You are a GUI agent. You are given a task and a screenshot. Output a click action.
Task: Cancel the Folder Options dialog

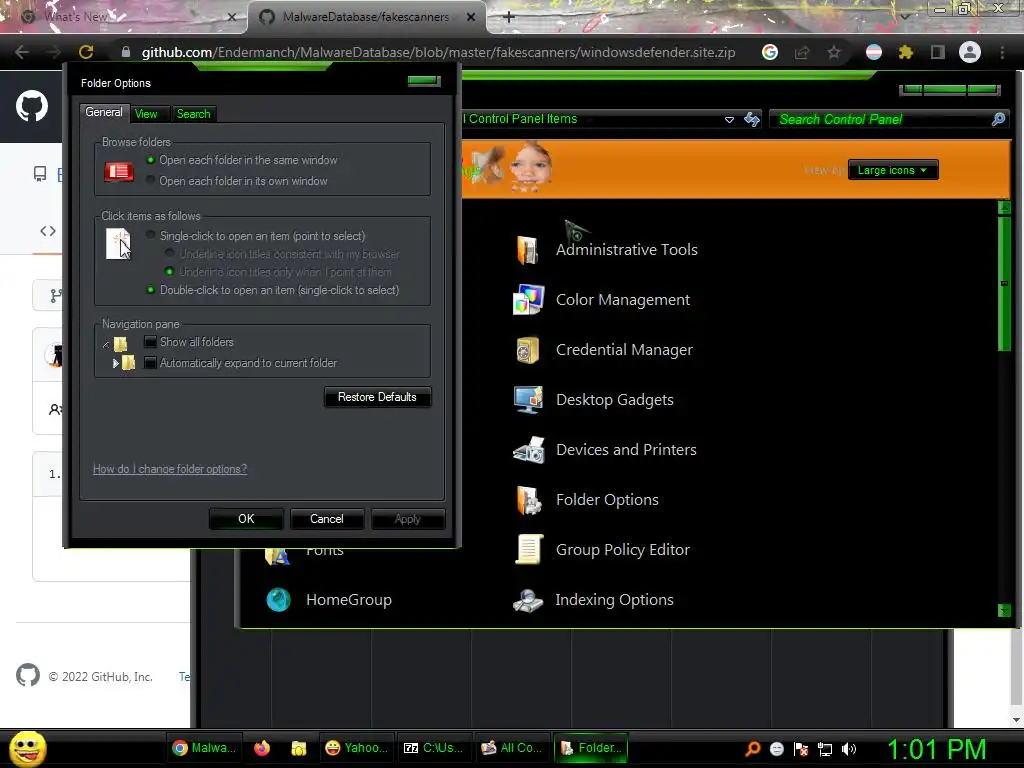pyautogui.click(x=327, y=519)
